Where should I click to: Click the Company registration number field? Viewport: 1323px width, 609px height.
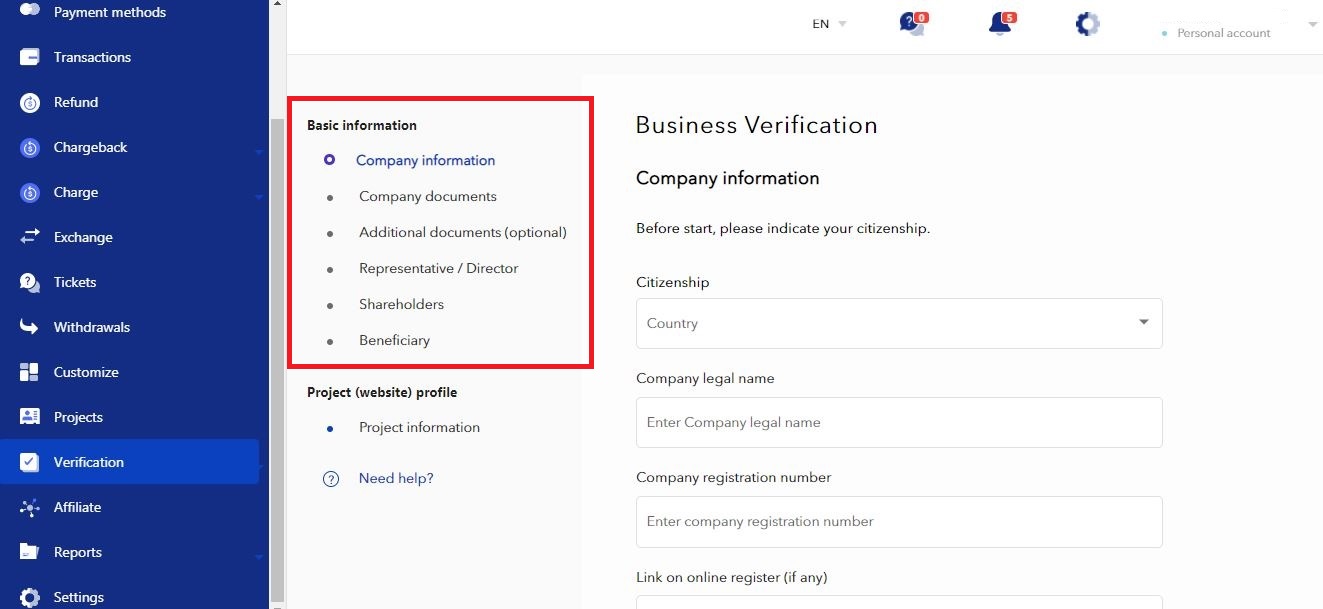[898, 521]
